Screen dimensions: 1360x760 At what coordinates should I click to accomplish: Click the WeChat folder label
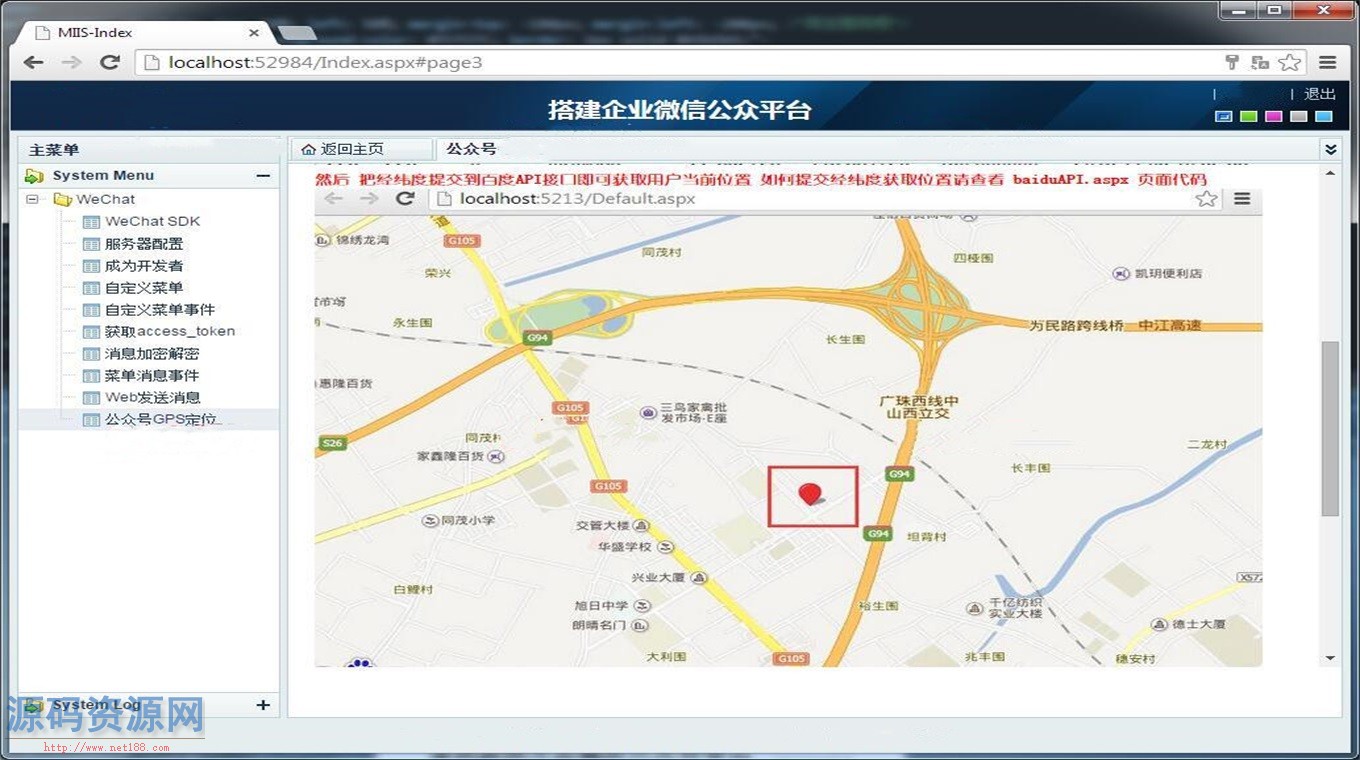(x=105, y=199)
